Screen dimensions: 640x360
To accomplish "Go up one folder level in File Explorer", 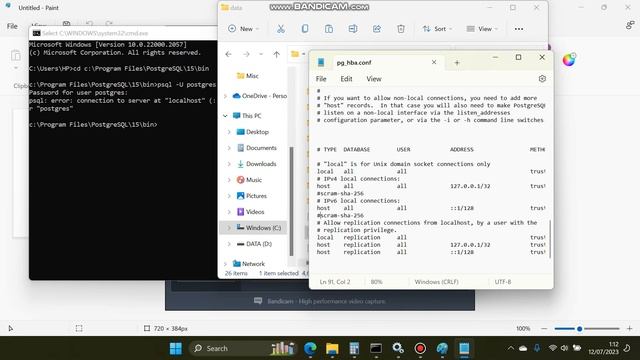I will coord(276,54).
